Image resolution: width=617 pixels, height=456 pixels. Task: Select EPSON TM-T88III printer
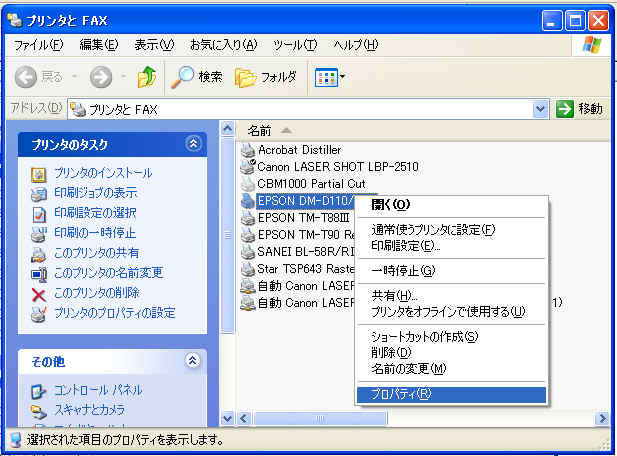pos(303,218)
